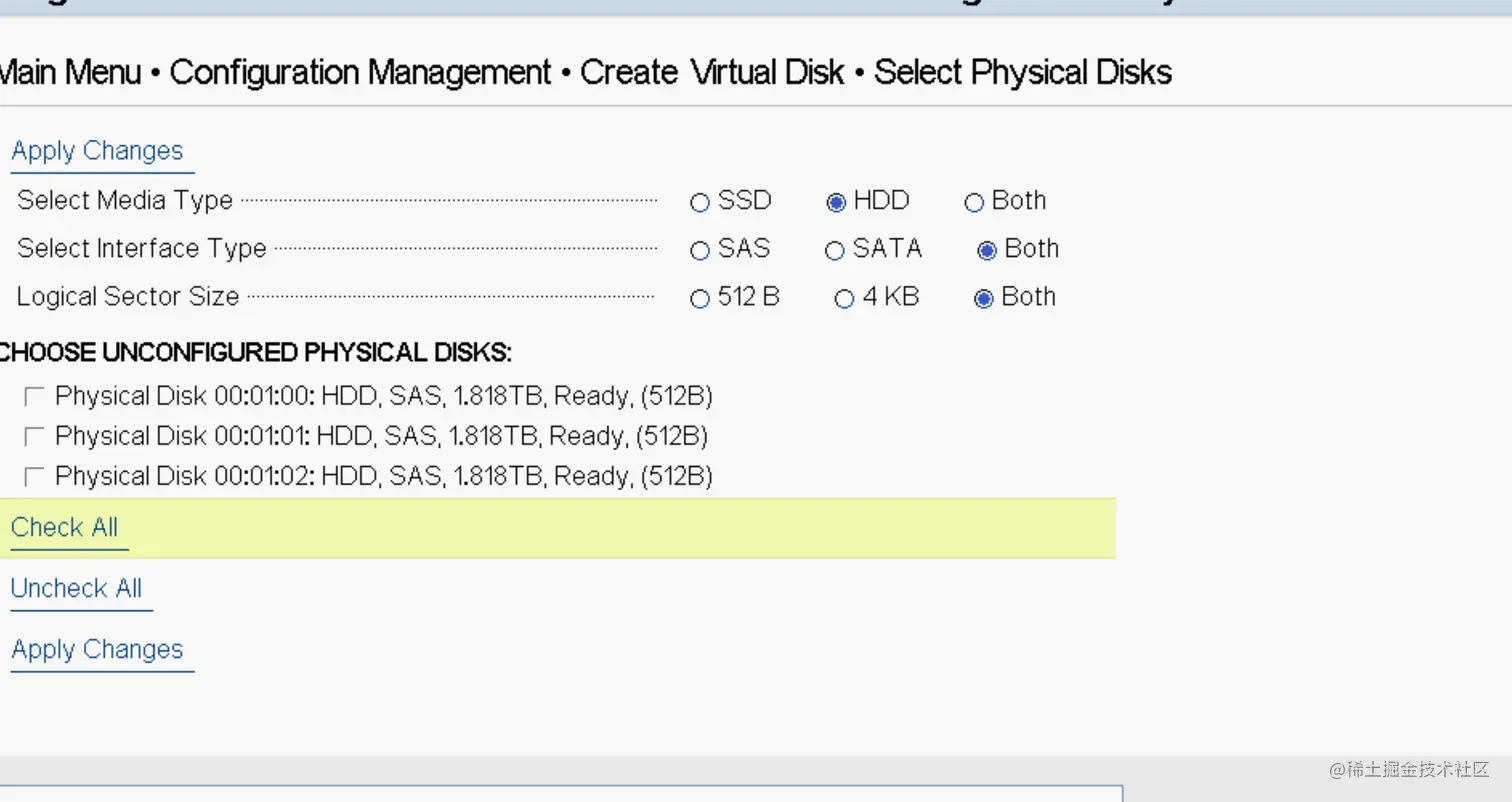This screenshot has height=802, width=1512.
Task: Pick 4 KB logical sector size
Action: coord(845,299)
